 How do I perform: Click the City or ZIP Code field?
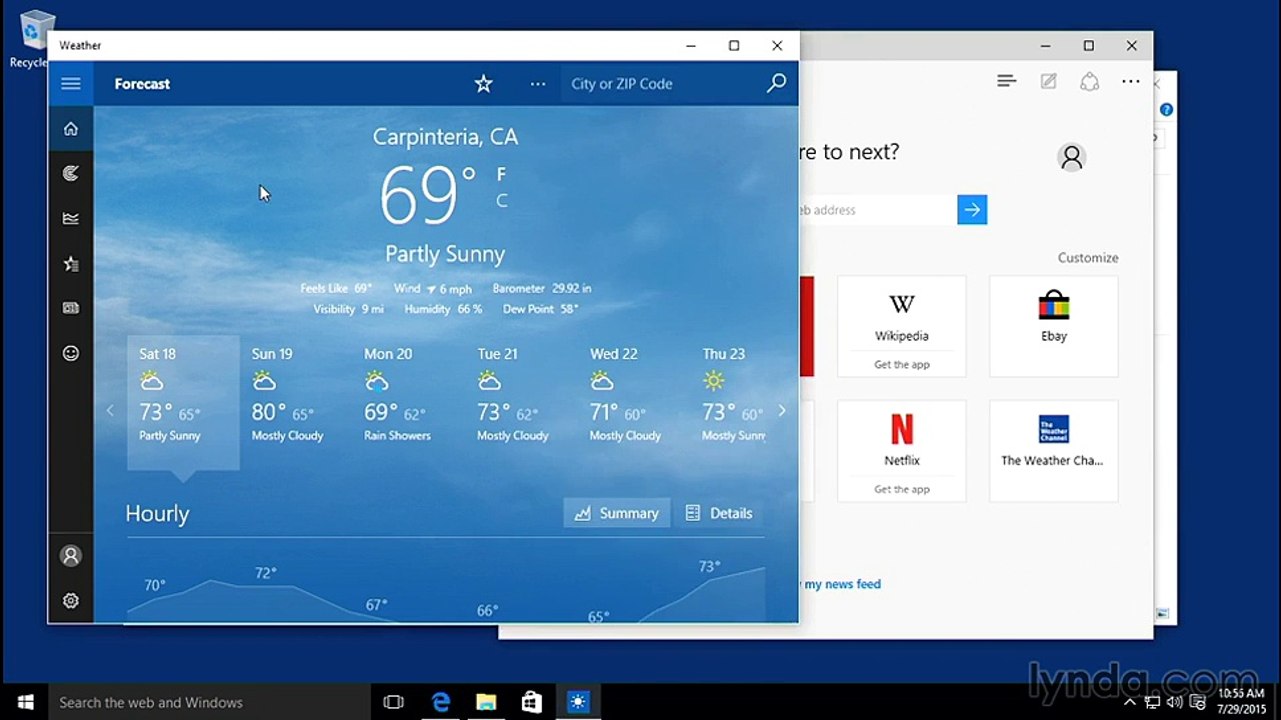click(660, 84)
